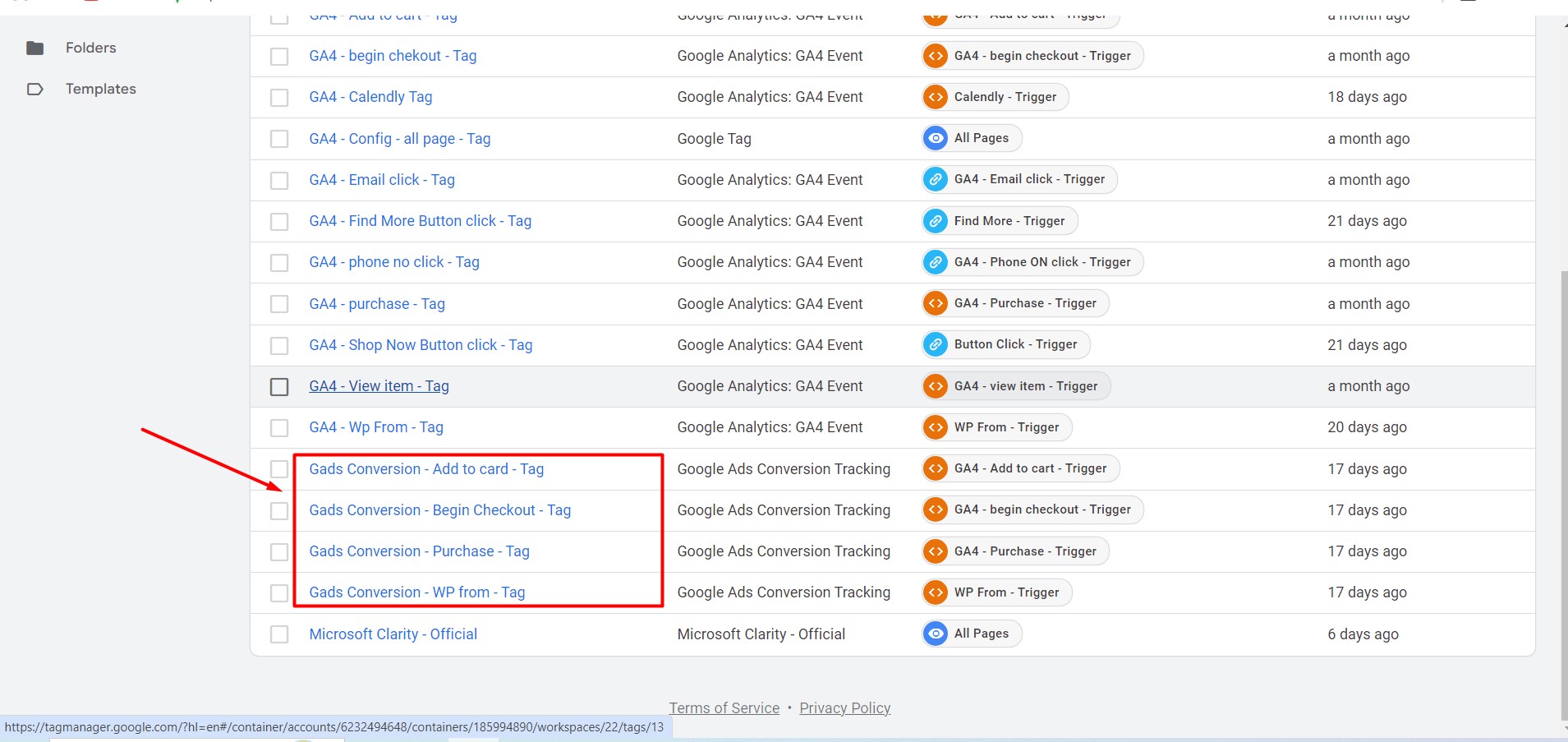Tick checkbox for GA4 - purchase - Tag
This screenshot has height=742, width=1568.
[x=279, y=304]
